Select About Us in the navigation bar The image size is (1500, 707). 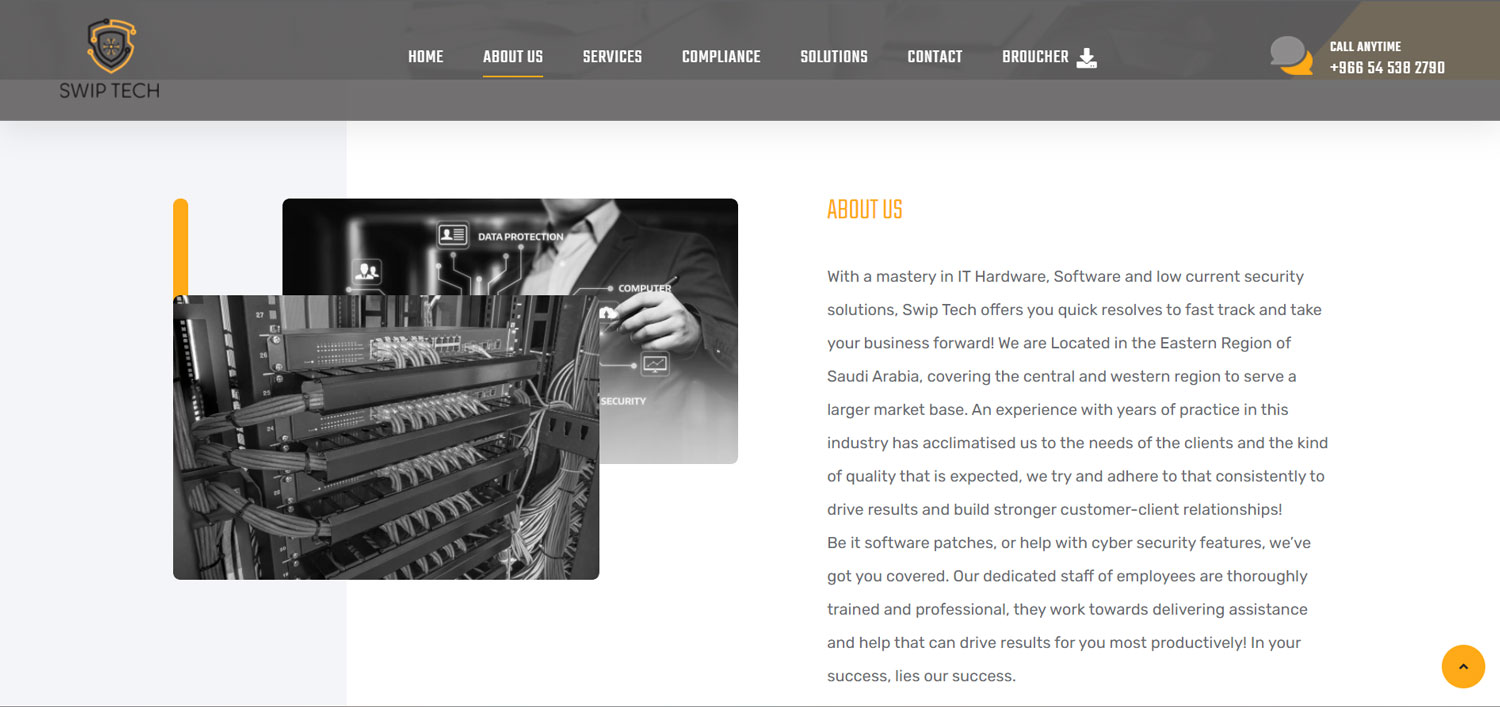(513, 57)
